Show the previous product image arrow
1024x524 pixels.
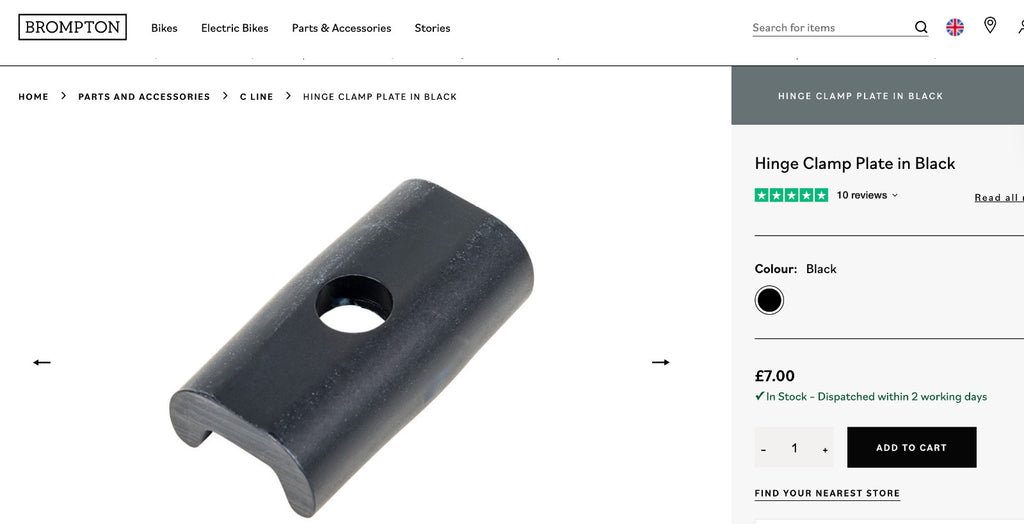pos(42,362)
